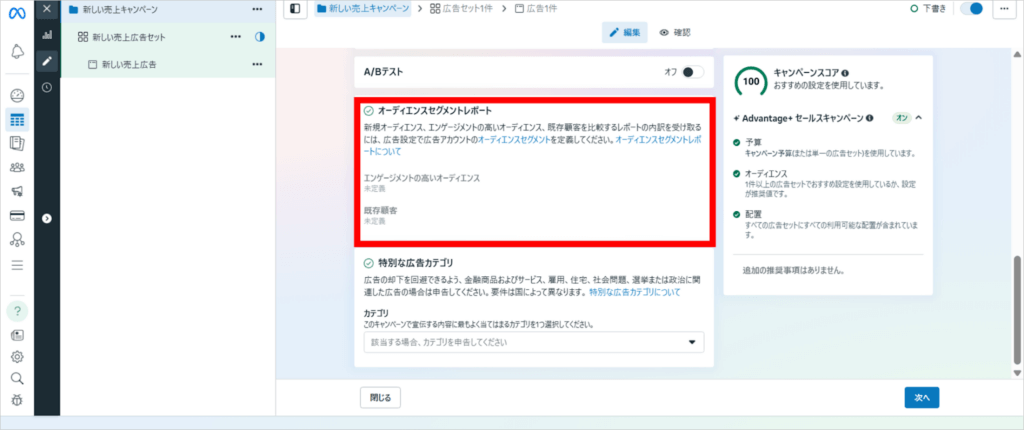Open more options for 新しい売上広告セット
The width and height of the screenshot is (1024, 430).
tap(236, 37)
